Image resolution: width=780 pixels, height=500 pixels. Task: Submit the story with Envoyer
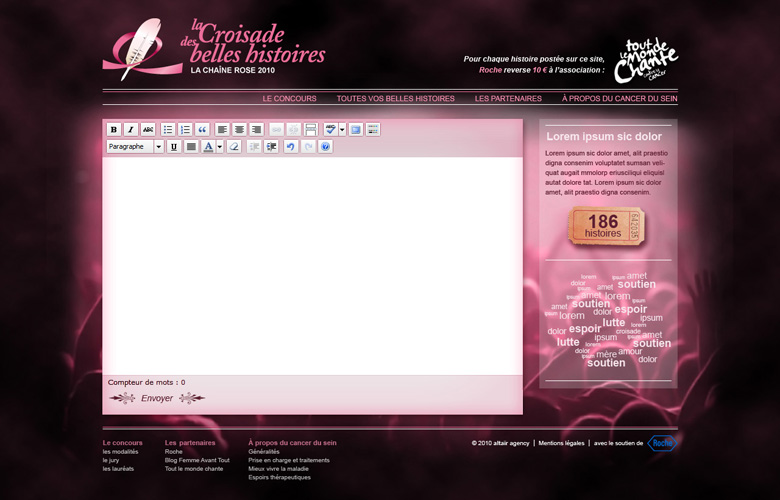pos(157,398)
